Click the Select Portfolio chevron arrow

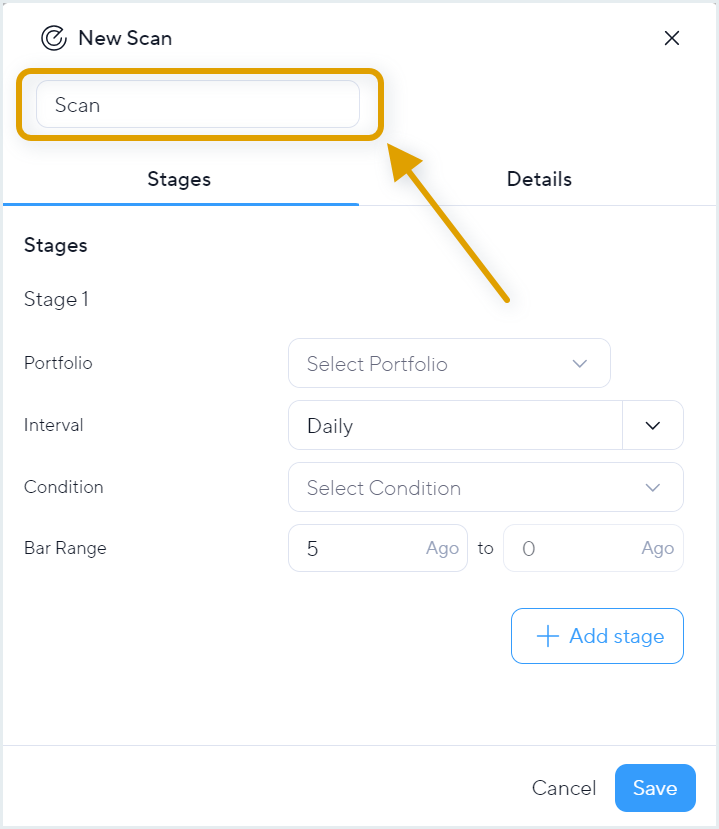[x=580, y=364]
